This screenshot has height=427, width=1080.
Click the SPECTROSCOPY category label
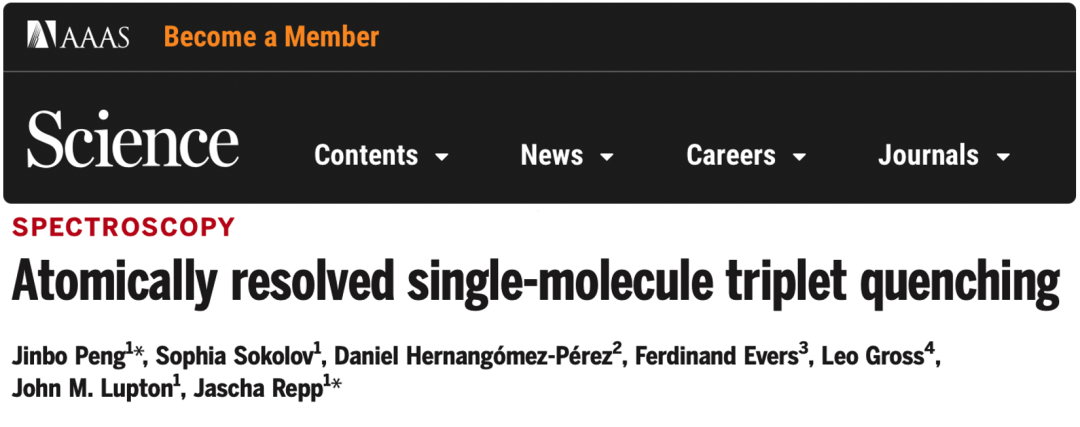coord(124,227)
